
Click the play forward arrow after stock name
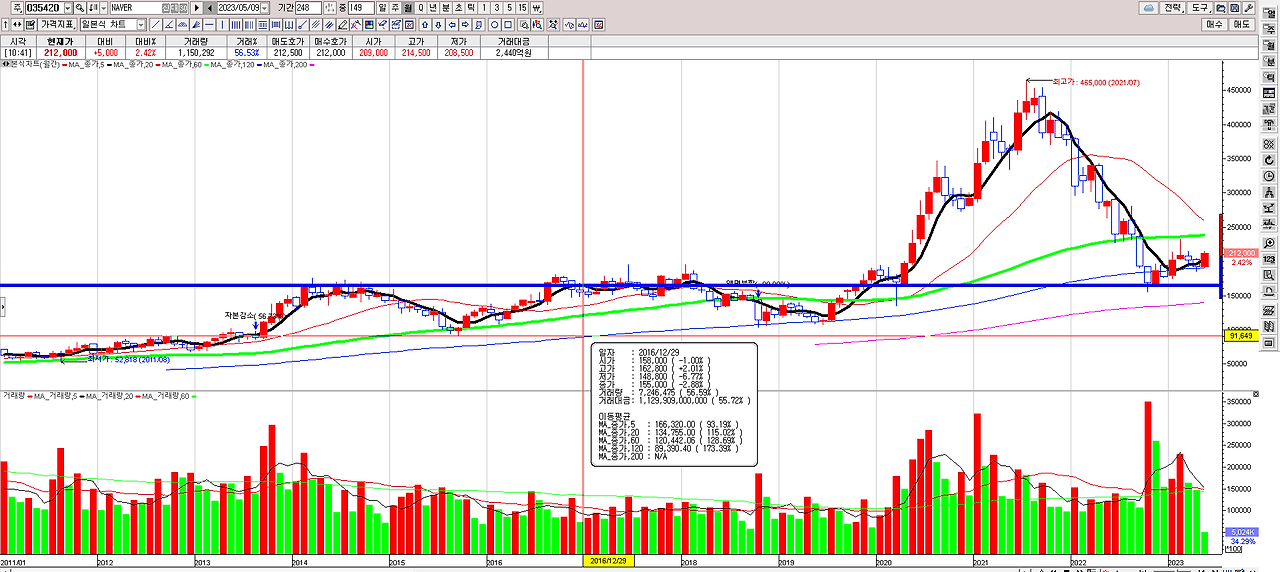tap(197, 8)
